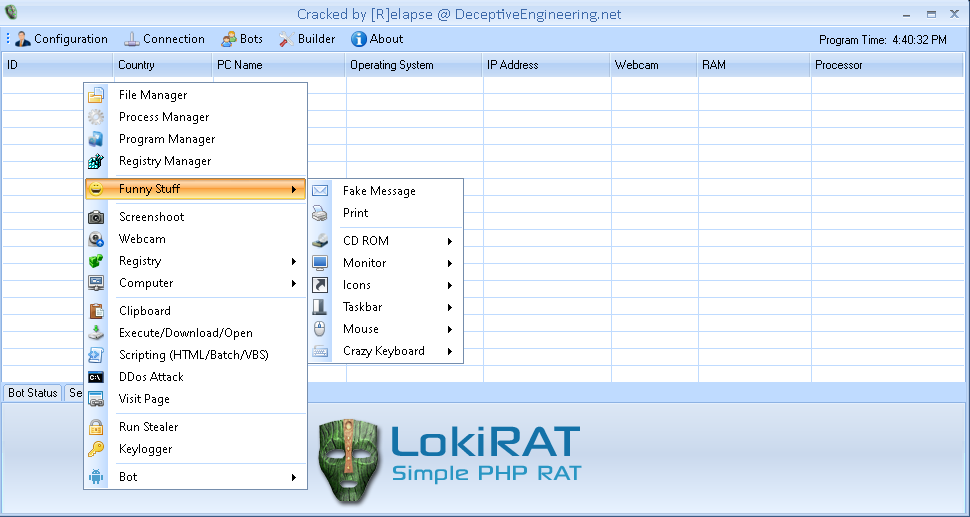Click the Registry Manager icon
The height and width of the screenshot is (517, 970).
coord(96,161)
